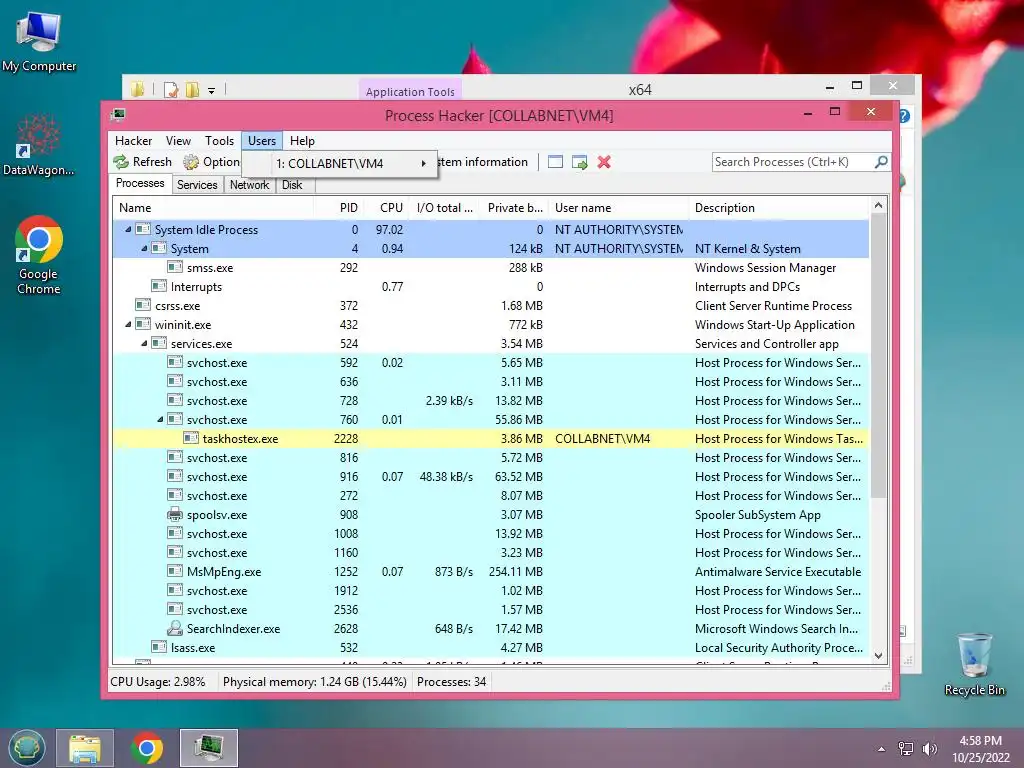
Task: Sort by the Name column header
Action: click(213, 208)
